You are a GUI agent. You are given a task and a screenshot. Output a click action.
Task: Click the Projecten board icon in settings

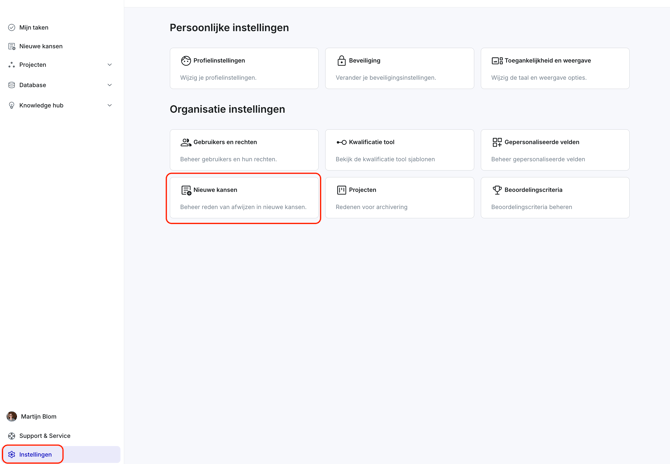pos(341,190)
